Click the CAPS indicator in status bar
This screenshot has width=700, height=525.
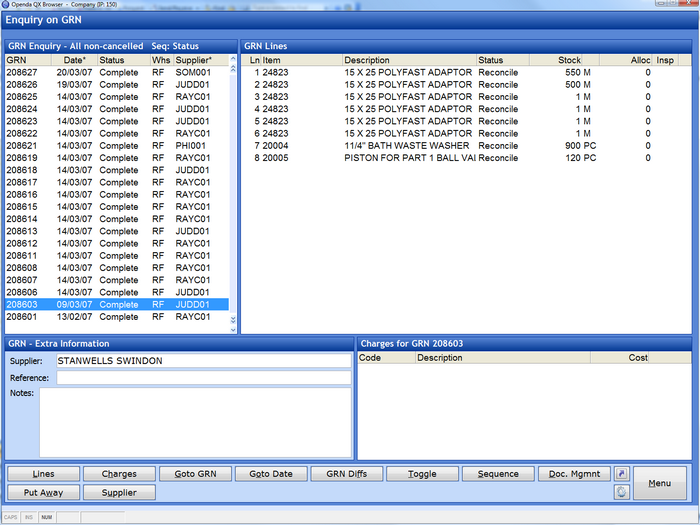point(11,517)
